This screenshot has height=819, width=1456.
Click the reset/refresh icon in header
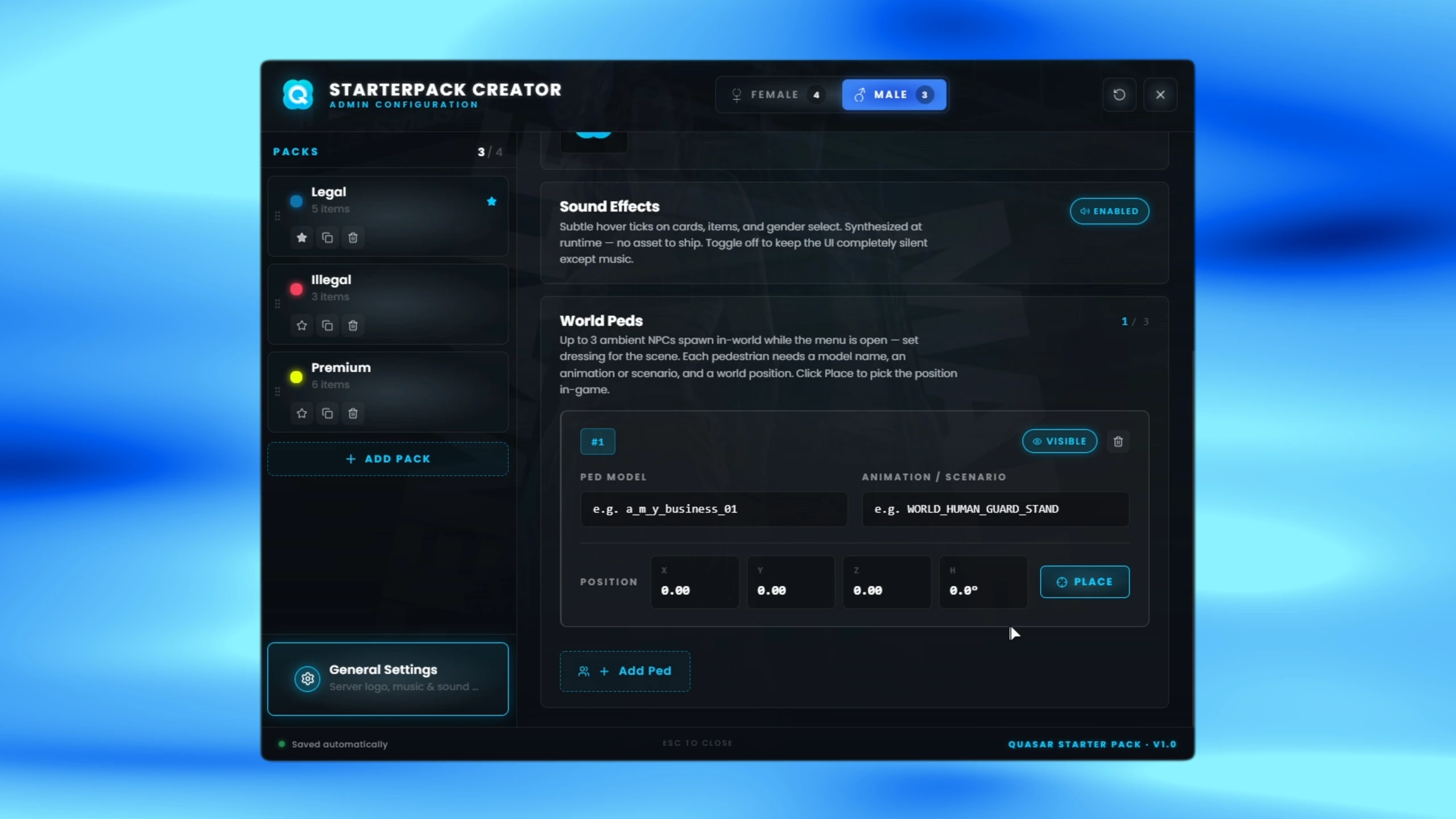[x=1119, y=94]
